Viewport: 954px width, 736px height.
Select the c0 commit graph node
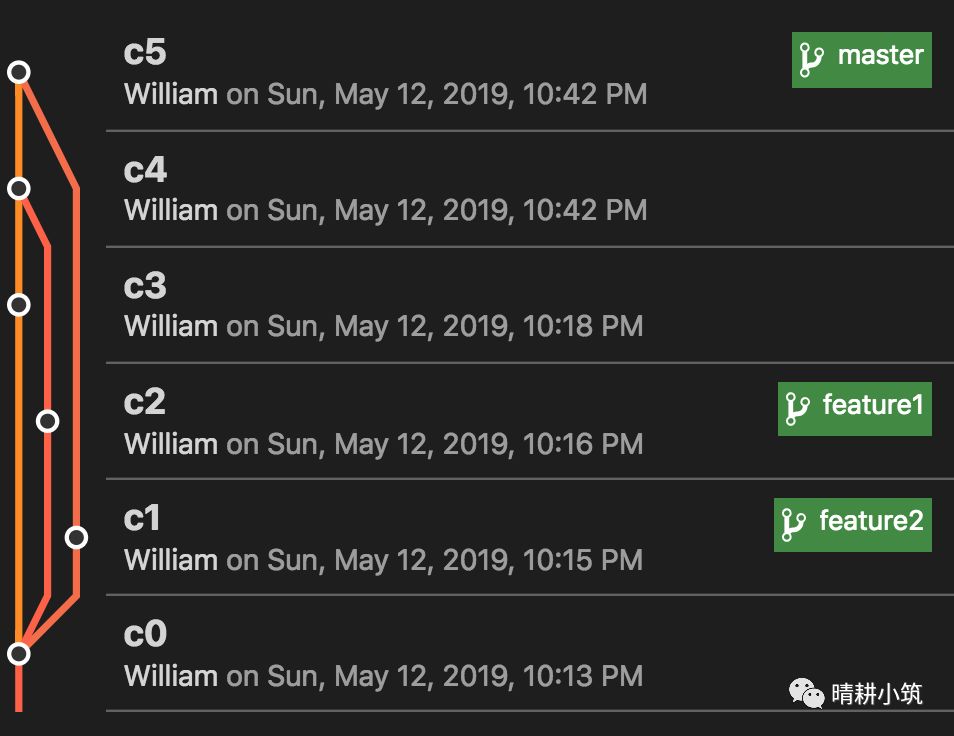coord(19,653)
